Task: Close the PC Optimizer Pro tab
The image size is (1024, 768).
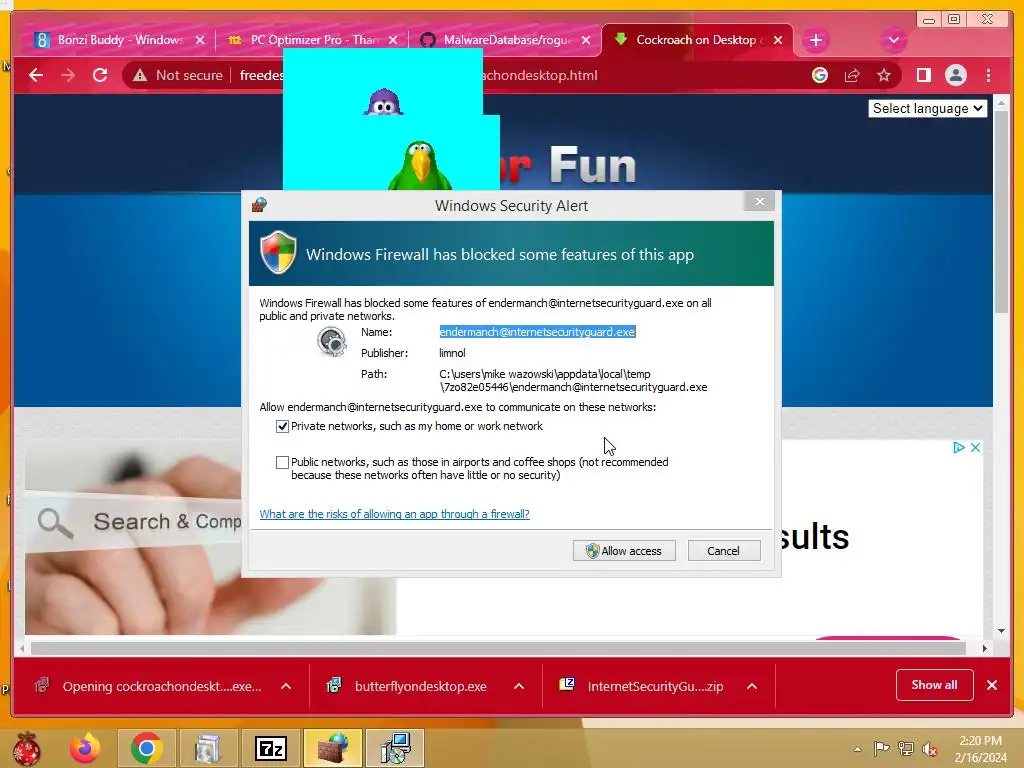Action: 392,40
